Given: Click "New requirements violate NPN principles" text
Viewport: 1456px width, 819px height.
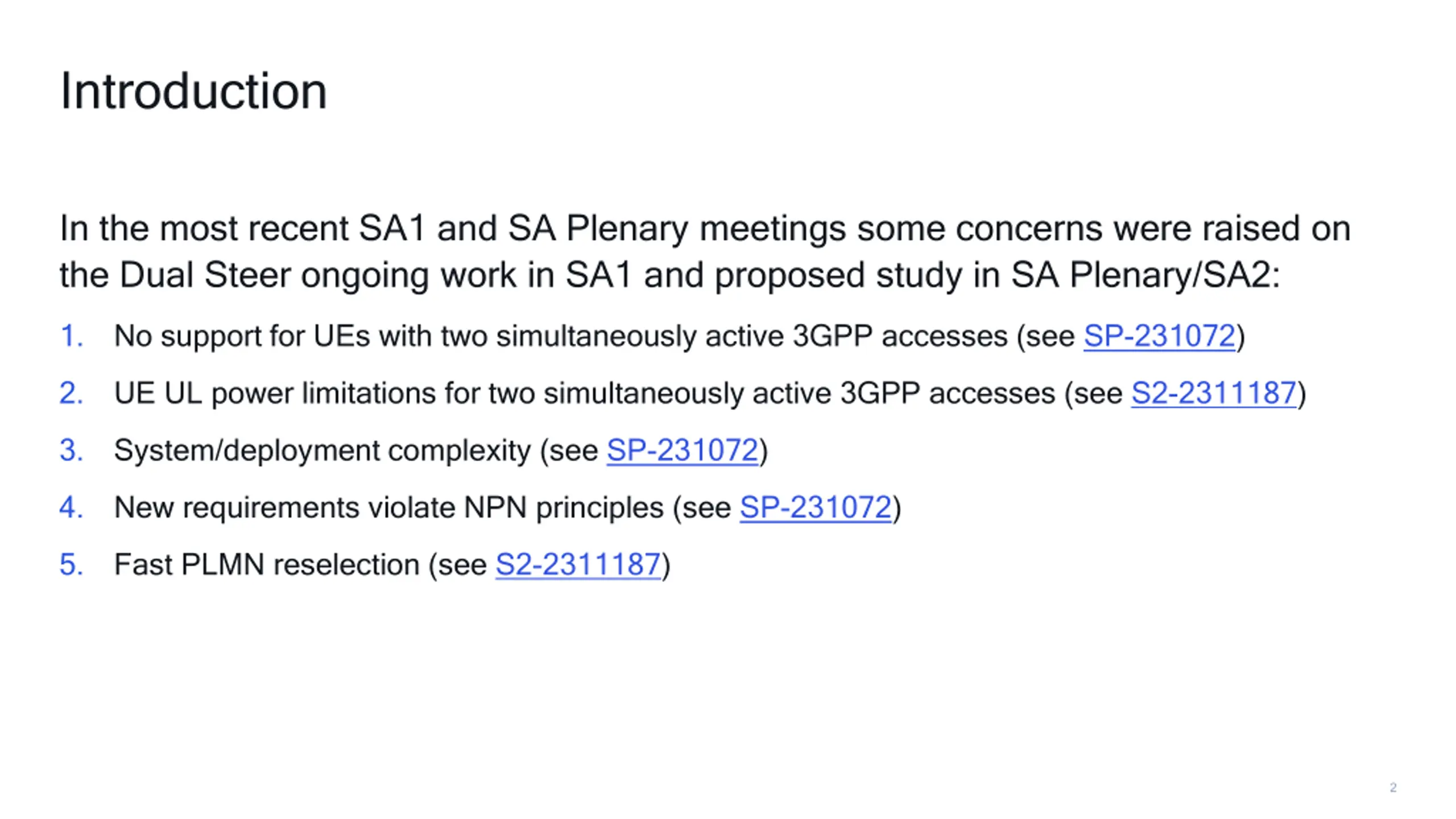Looking at the screenshot, I should click(x=389, y=507).
